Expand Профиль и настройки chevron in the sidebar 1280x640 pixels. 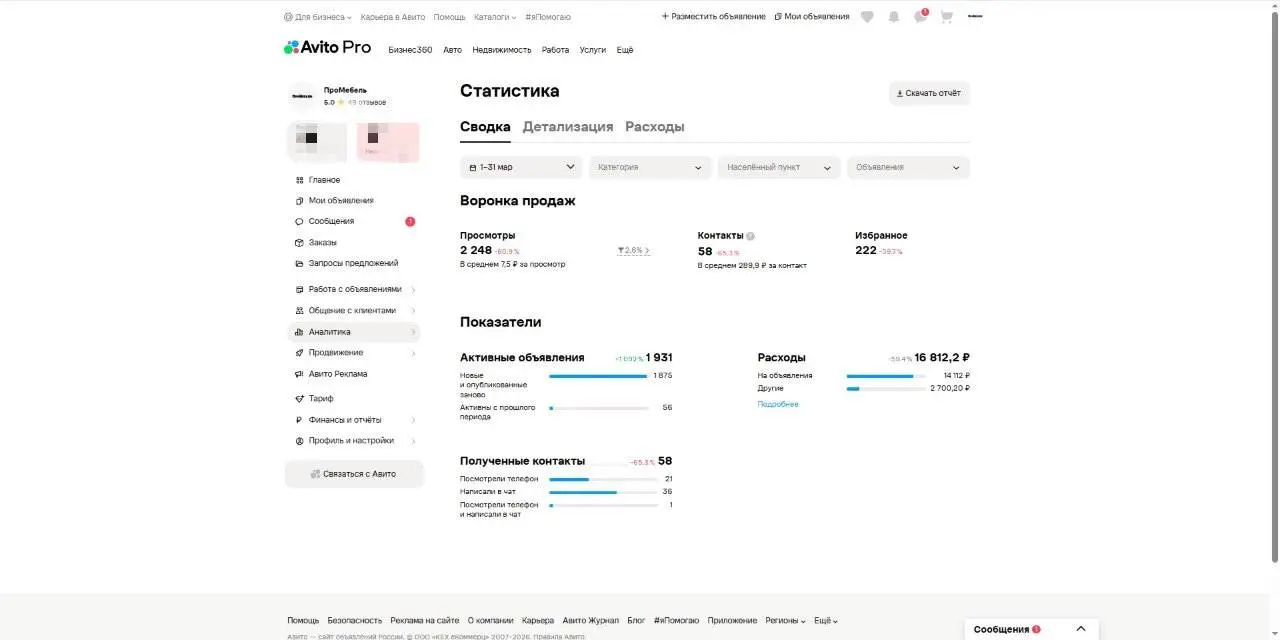tap(413, 441)
